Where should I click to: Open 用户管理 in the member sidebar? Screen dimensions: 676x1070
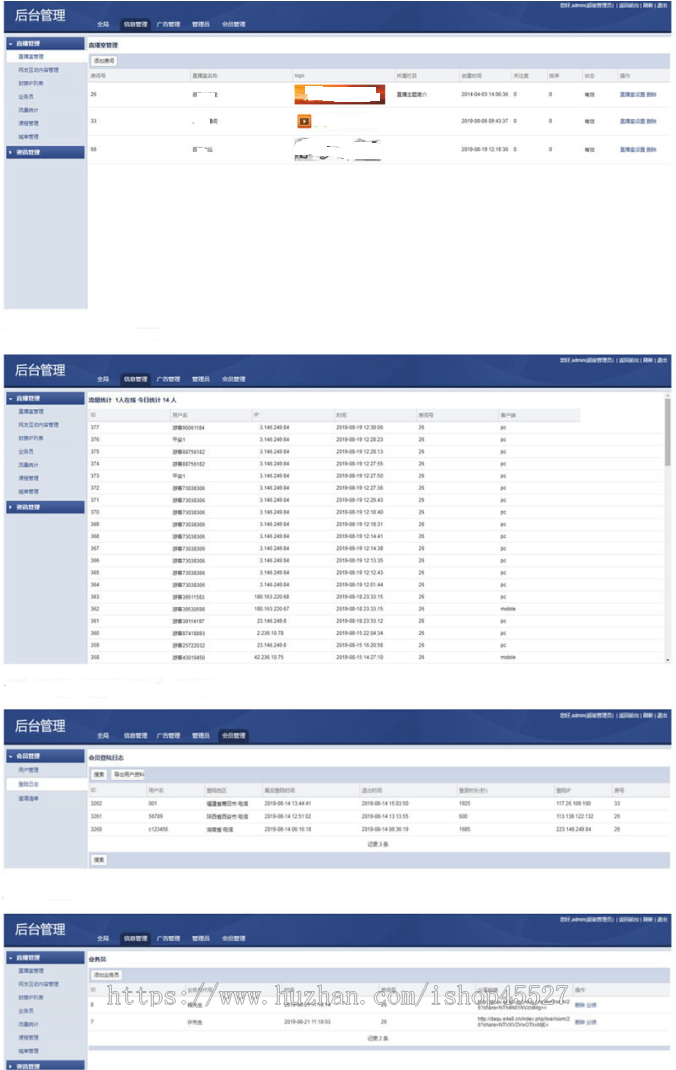click(x=29, y=770)
